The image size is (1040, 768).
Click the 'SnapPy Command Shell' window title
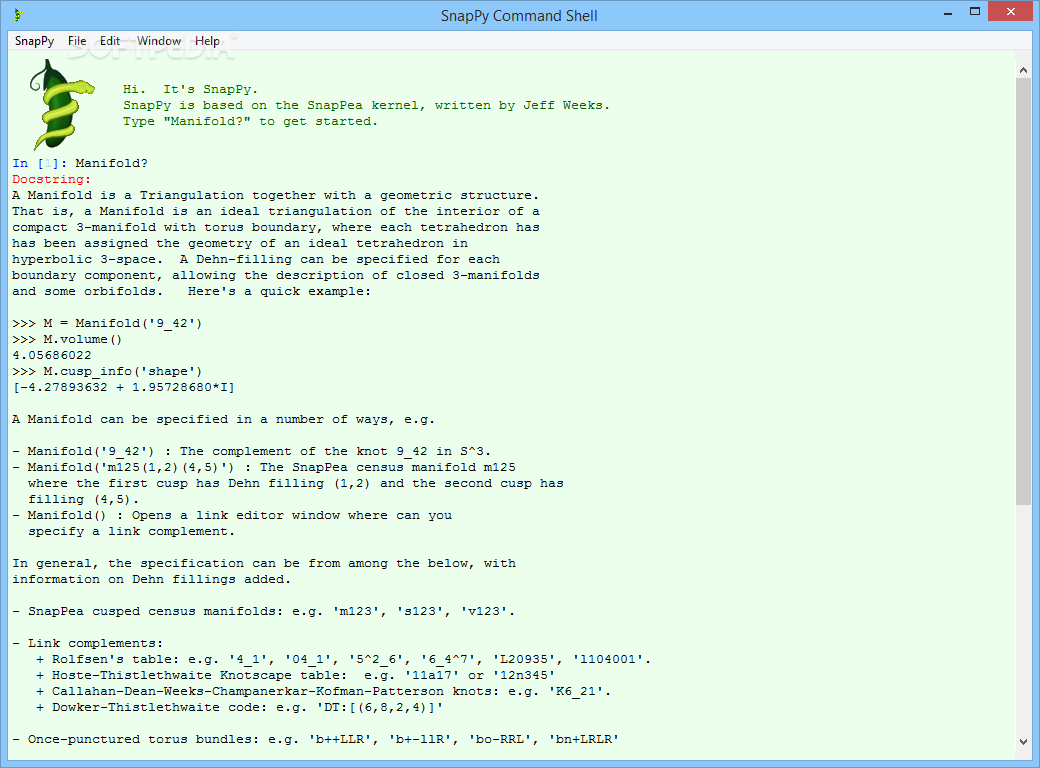[x=519, y=16]
